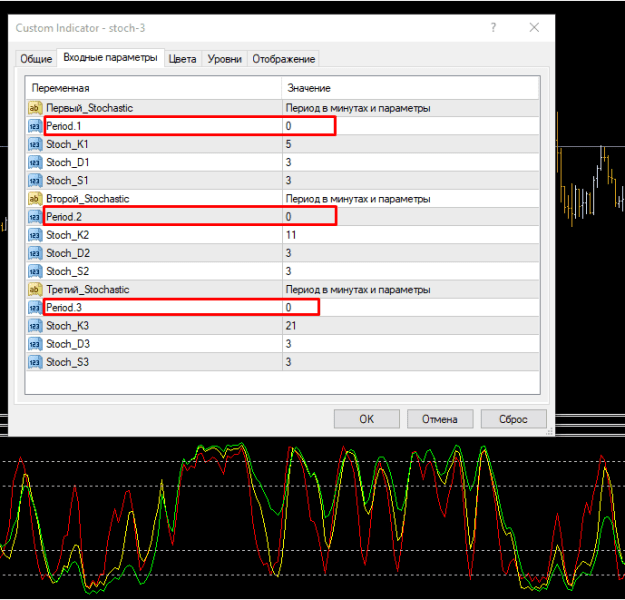Select the Первый_Stochastic row name
The height and width of the screenshot is (600, 625).
coord(89,108)
